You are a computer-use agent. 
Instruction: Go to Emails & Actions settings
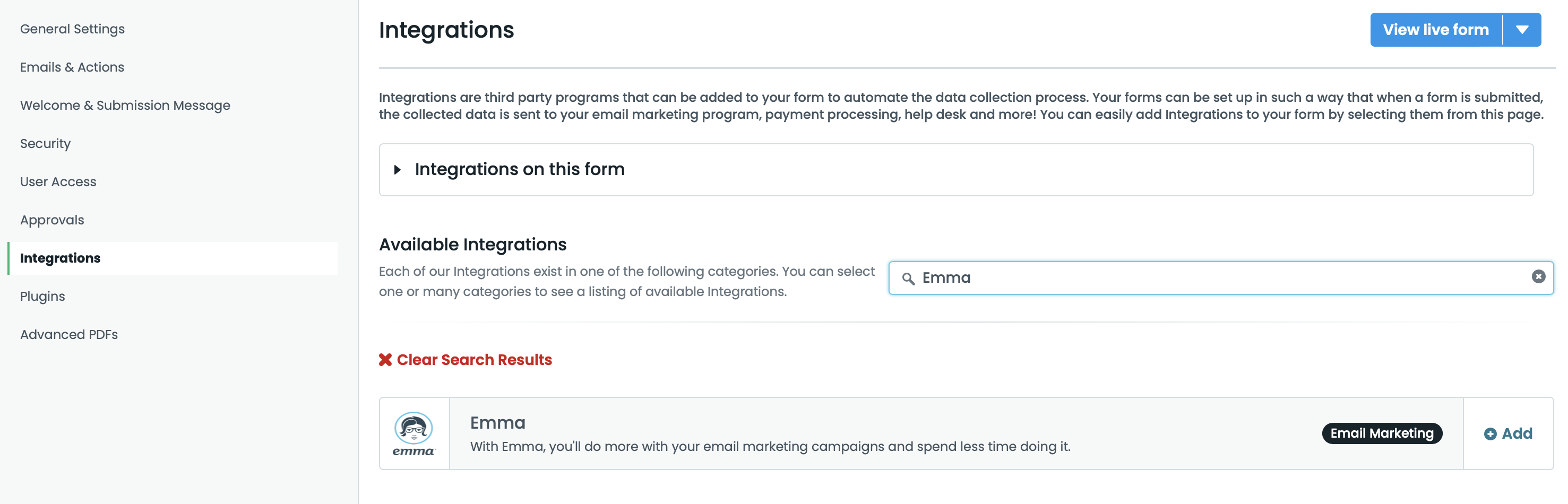[72, 67]
